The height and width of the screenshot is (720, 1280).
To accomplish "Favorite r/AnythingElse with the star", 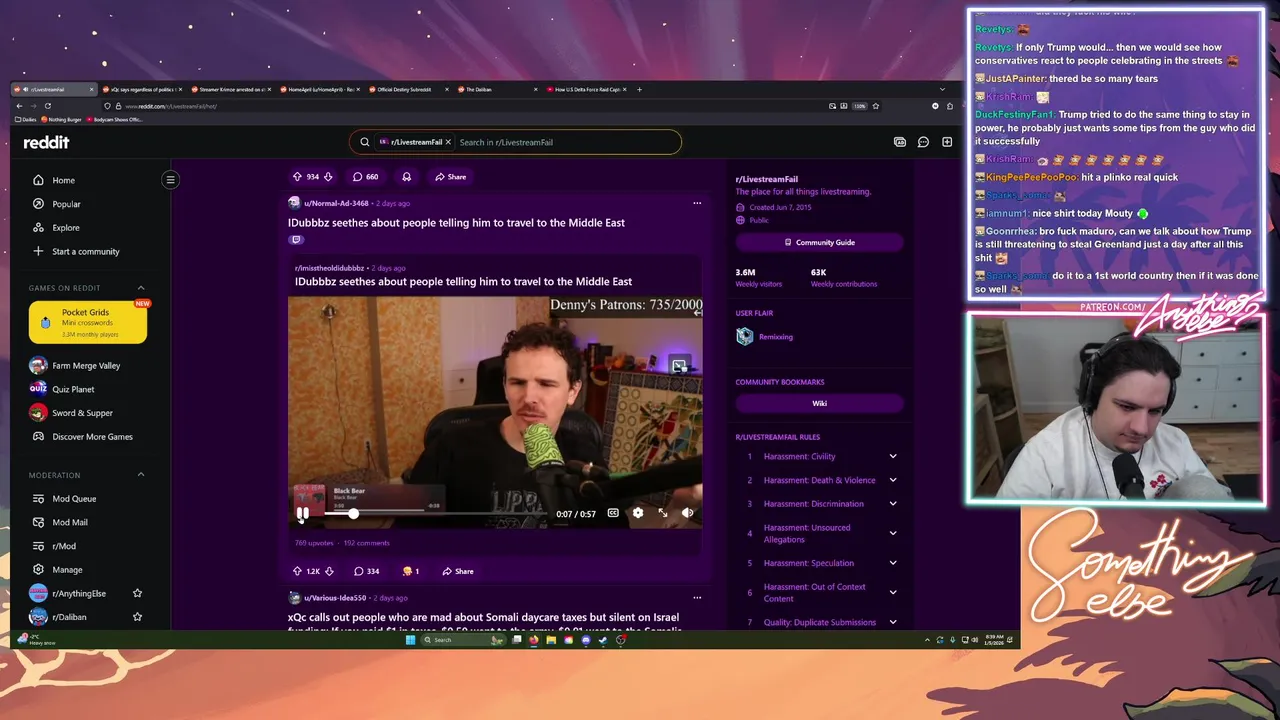I will click(138, 594).
